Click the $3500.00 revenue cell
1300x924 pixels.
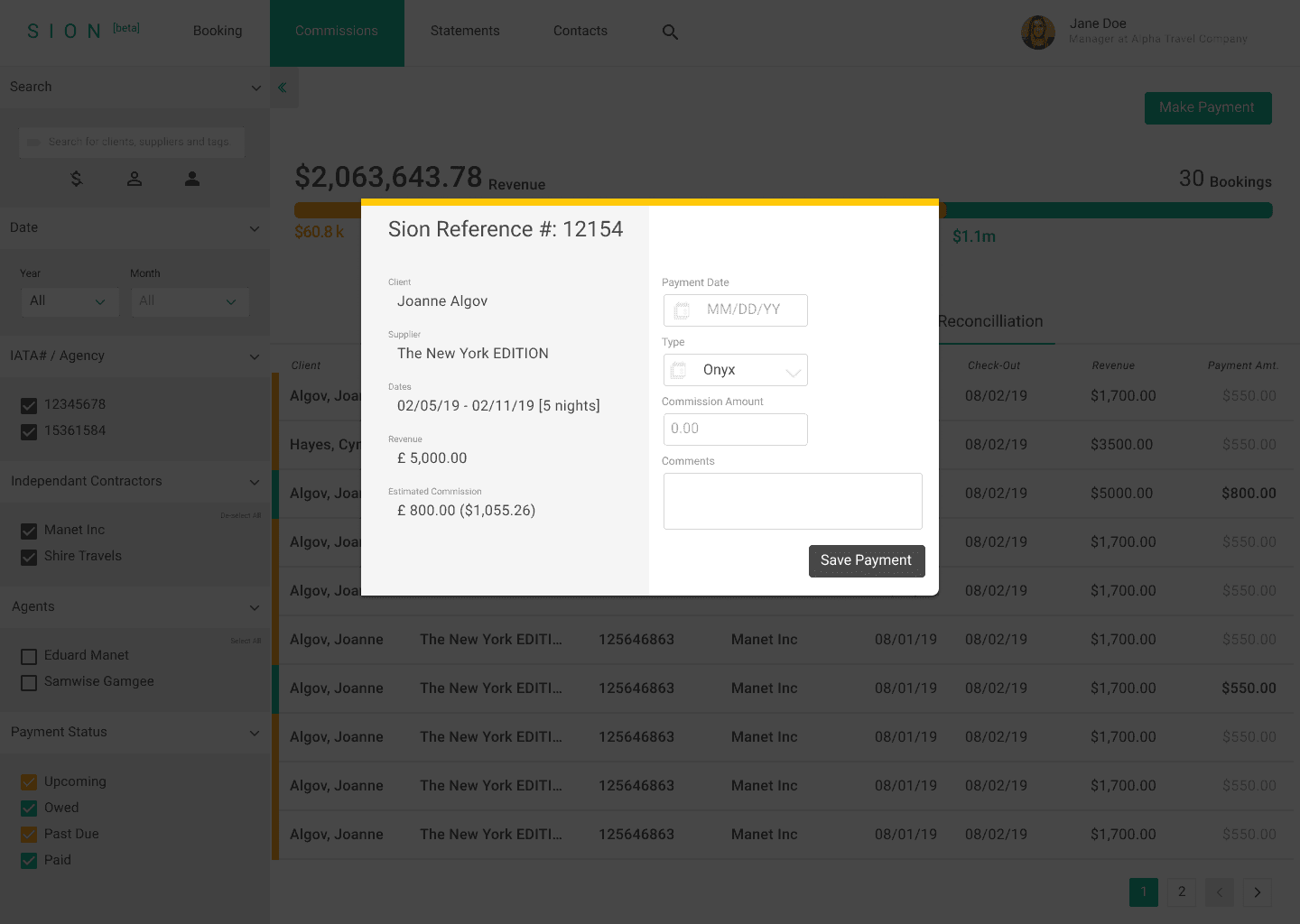pyautogui.click(x=1121, y=445)
